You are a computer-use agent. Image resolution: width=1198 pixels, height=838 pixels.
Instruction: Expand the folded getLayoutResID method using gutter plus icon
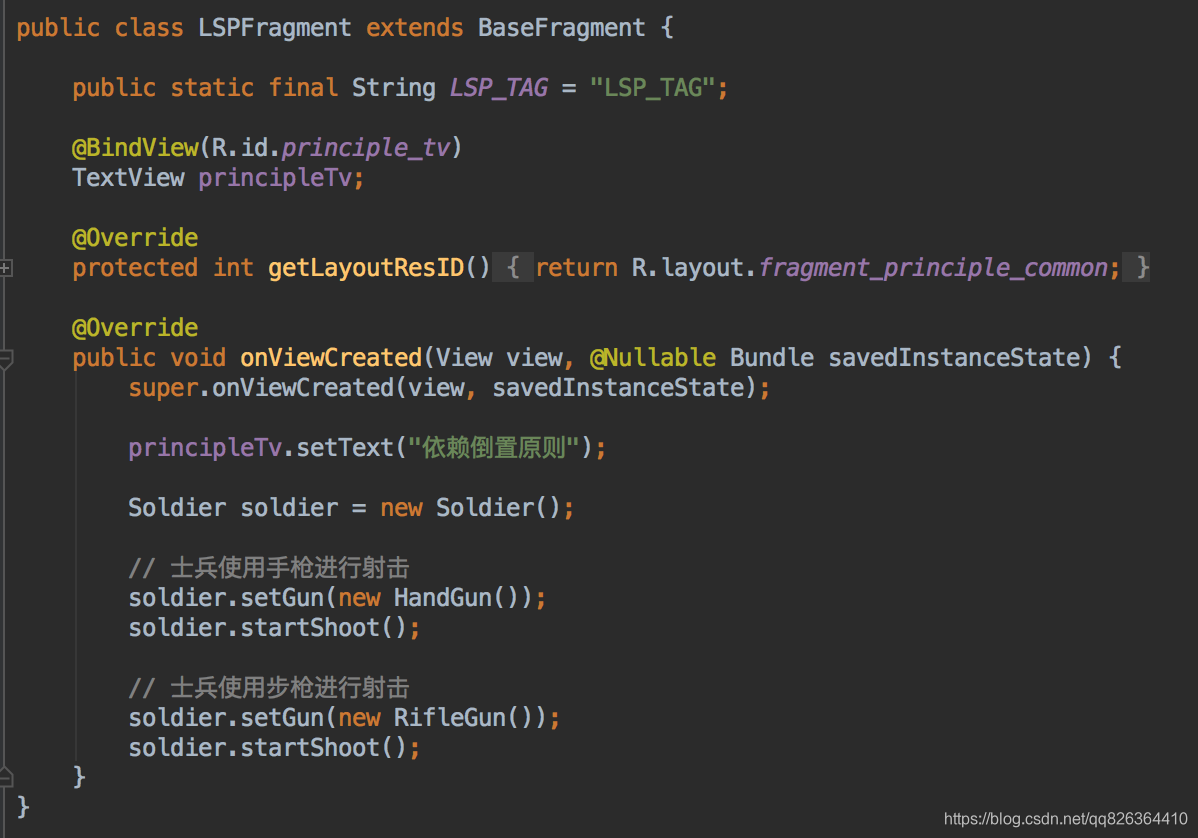5,268
